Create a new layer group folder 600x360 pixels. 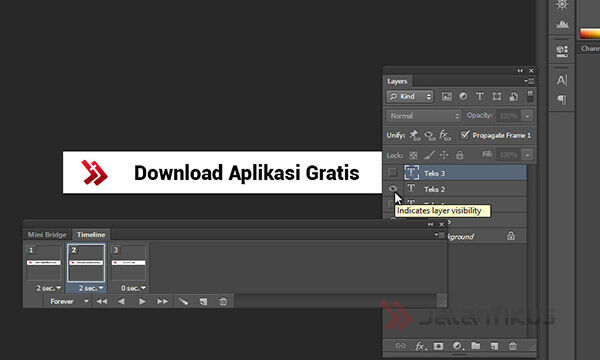tap(476, 346)
